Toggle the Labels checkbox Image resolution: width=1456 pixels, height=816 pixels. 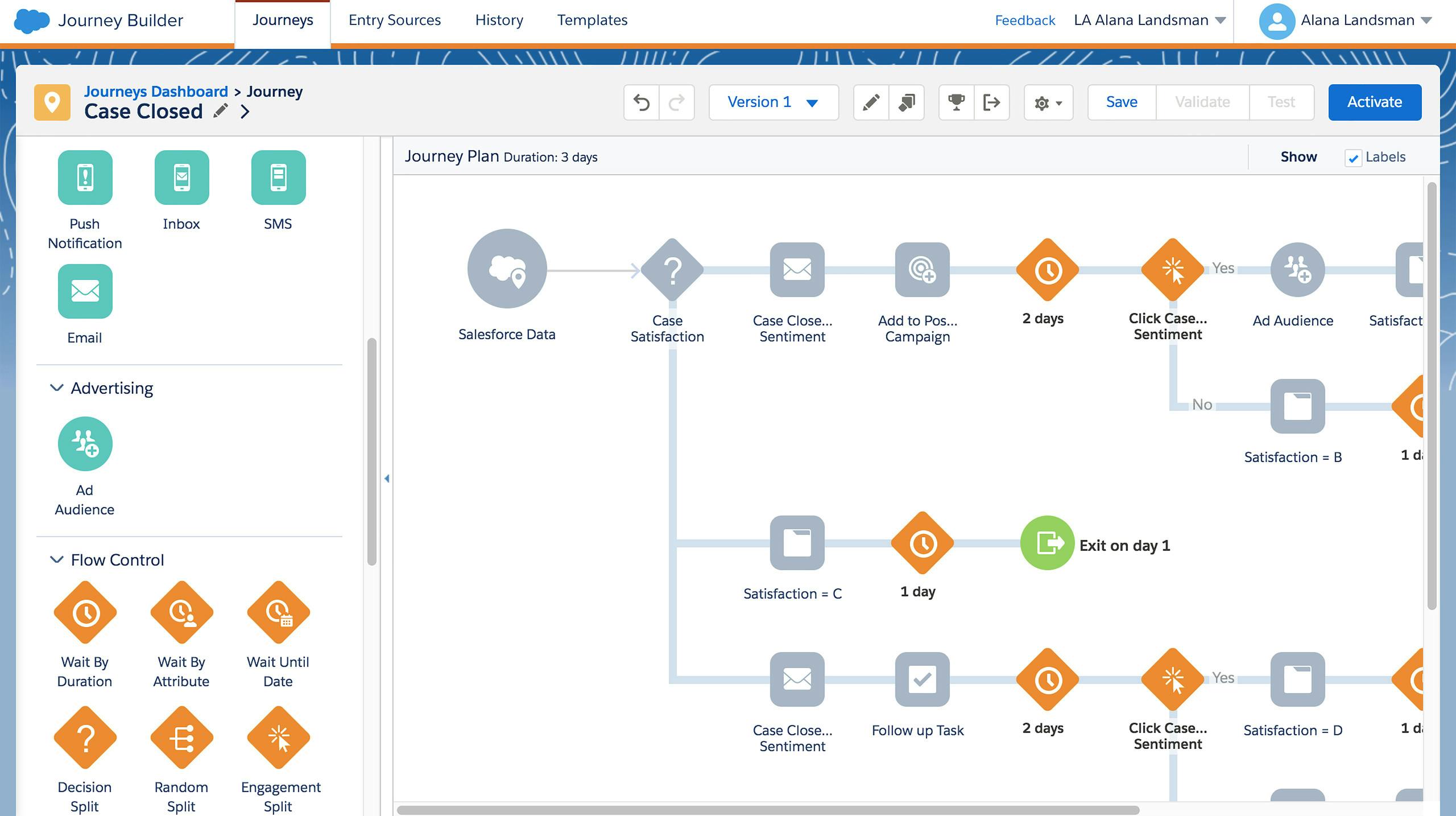(x=1353, y=158)
